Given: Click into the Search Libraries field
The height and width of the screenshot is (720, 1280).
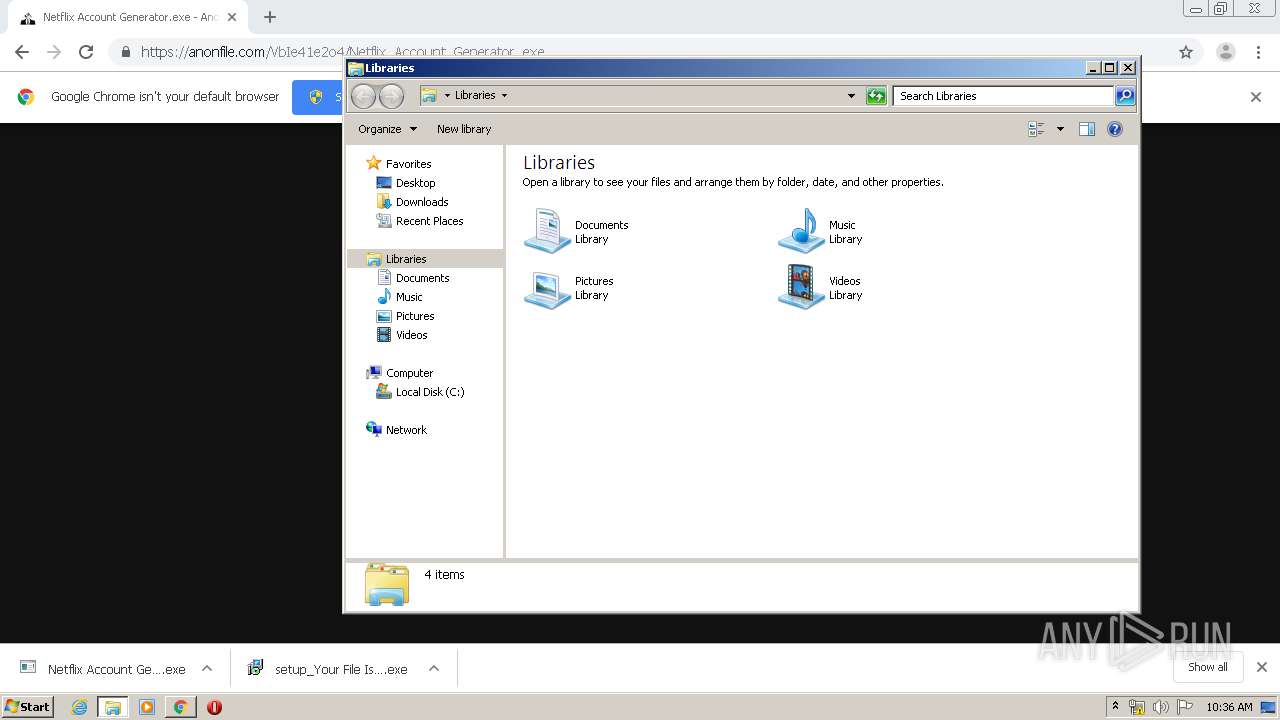Looking at the screenshot, I should [x=1003, y=96].
